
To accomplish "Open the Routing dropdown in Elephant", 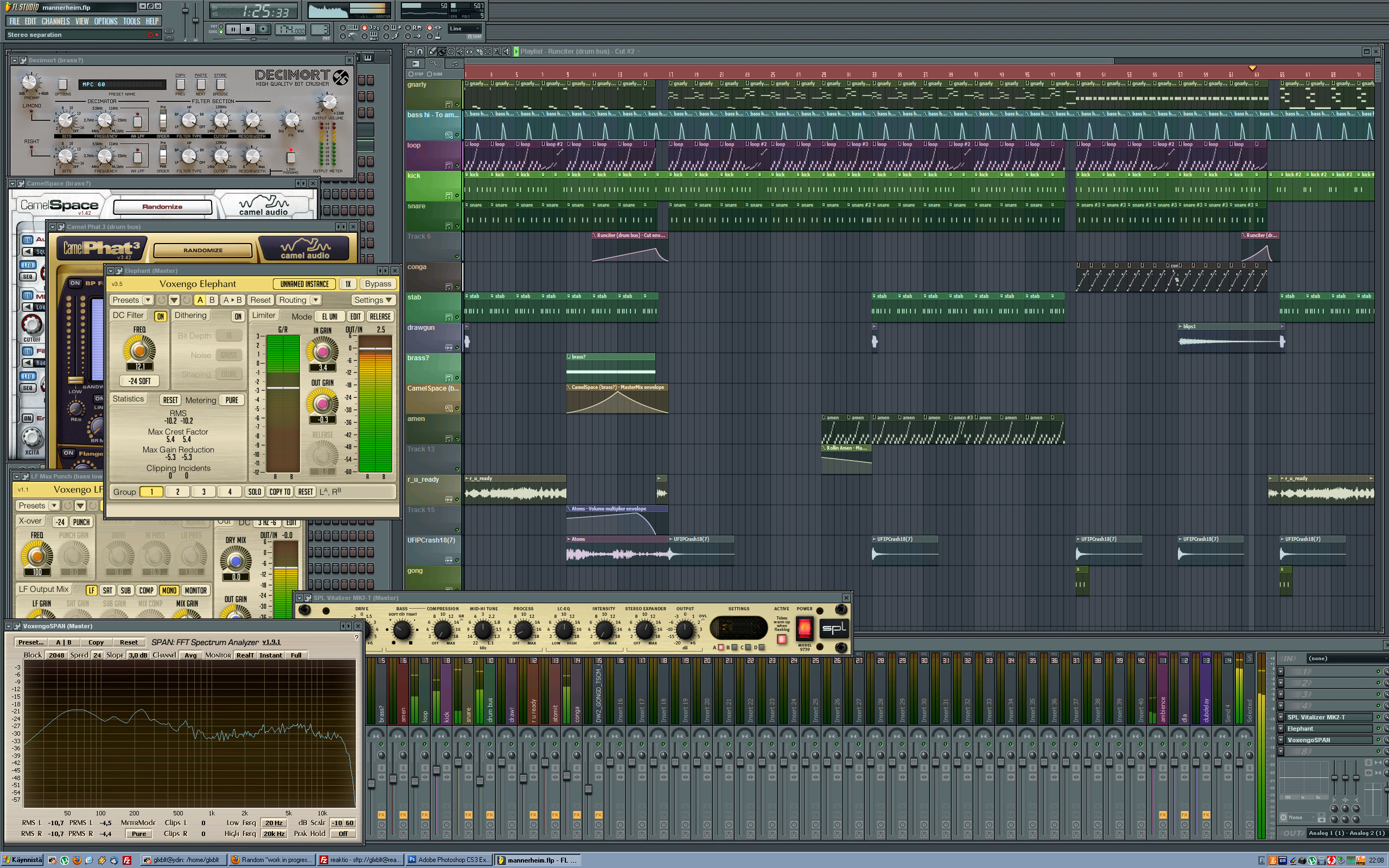I will (x=298, y=299).
